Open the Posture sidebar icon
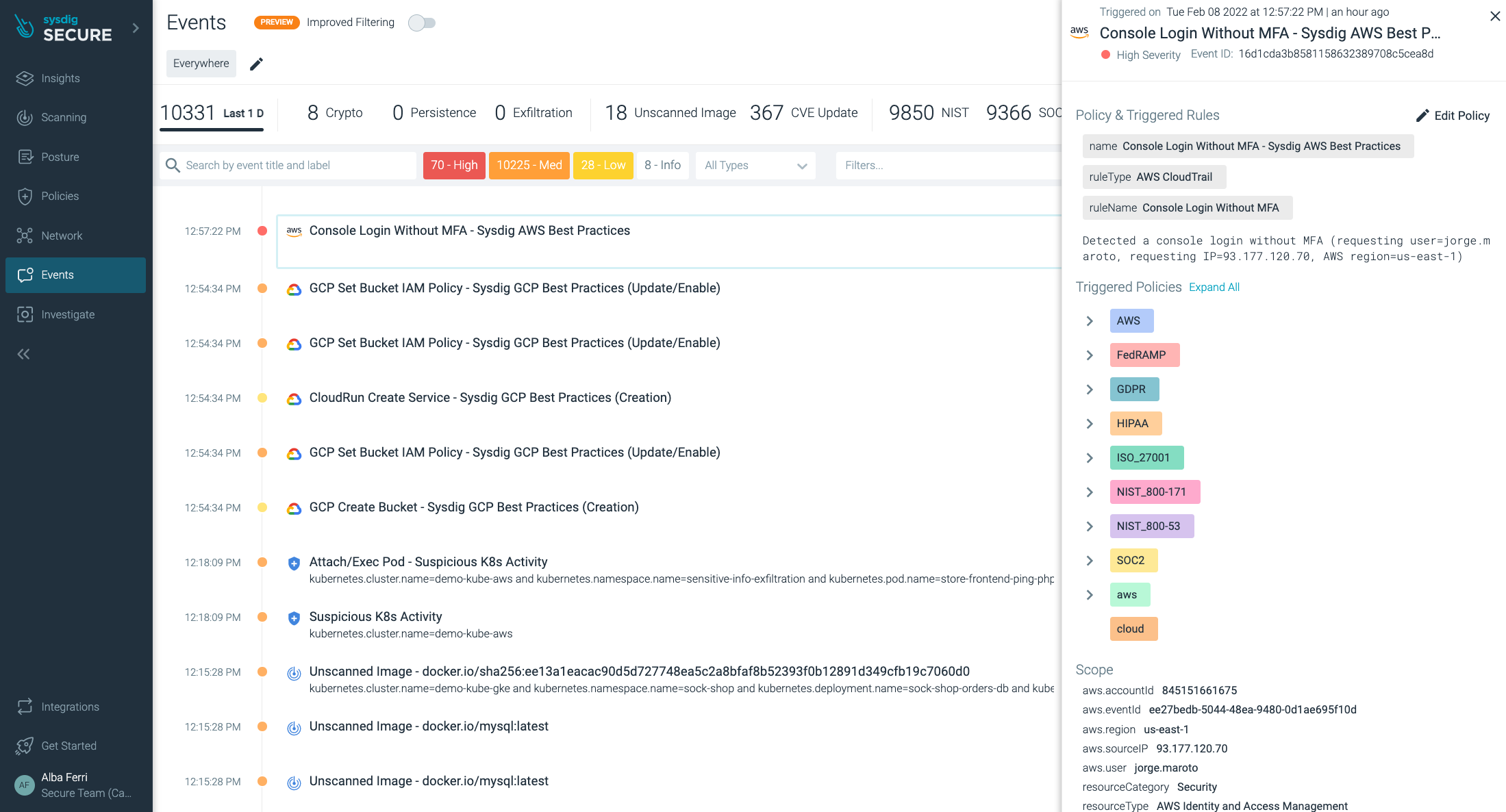Viewport: 1506px width, 812px height. point(25,157)
